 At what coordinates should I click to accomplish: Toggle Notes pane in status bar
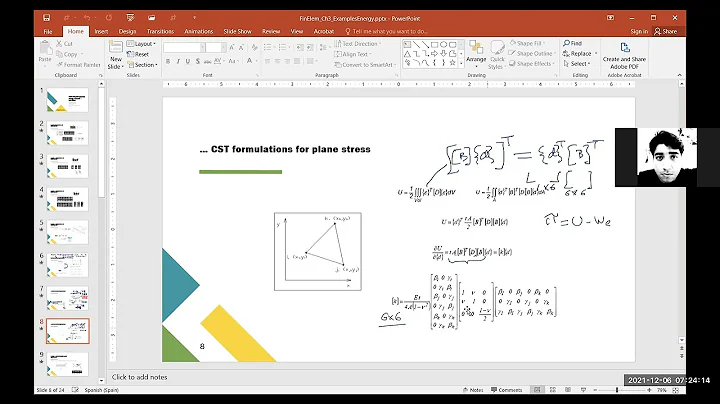point(473,390)
